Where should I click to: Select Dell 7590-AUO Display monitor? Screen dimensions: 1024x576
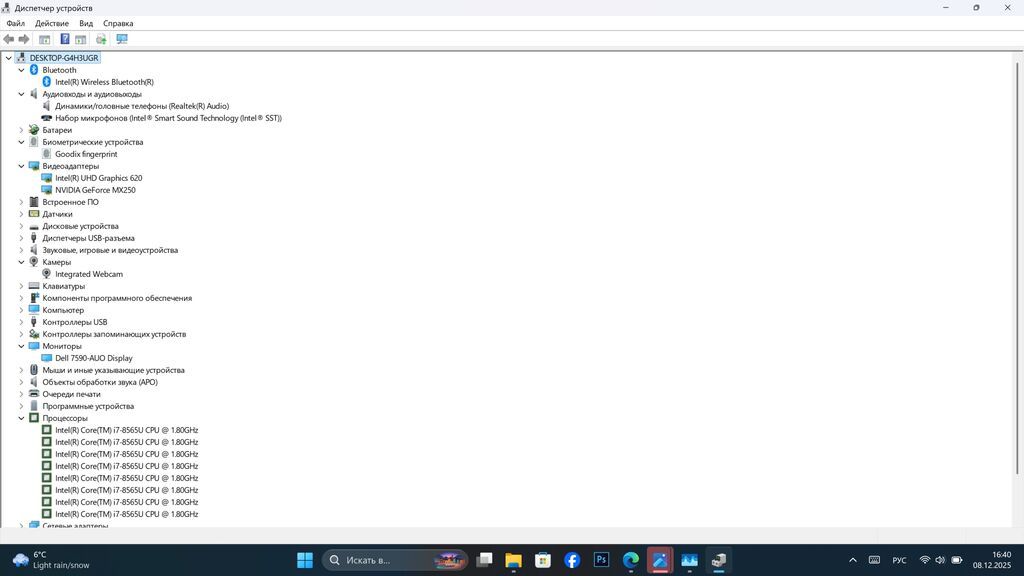[x=94, y=358]
